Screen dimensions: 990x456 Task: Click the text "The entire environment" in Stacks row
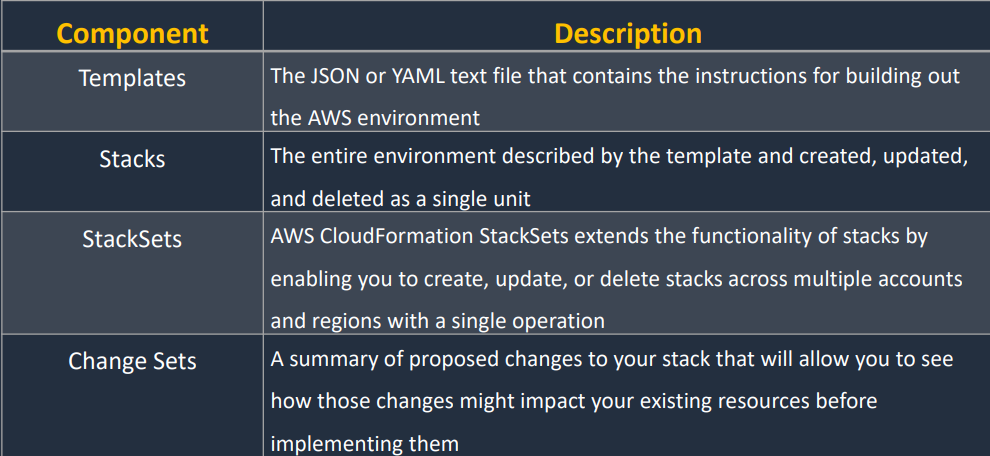(x=388, y=157)
